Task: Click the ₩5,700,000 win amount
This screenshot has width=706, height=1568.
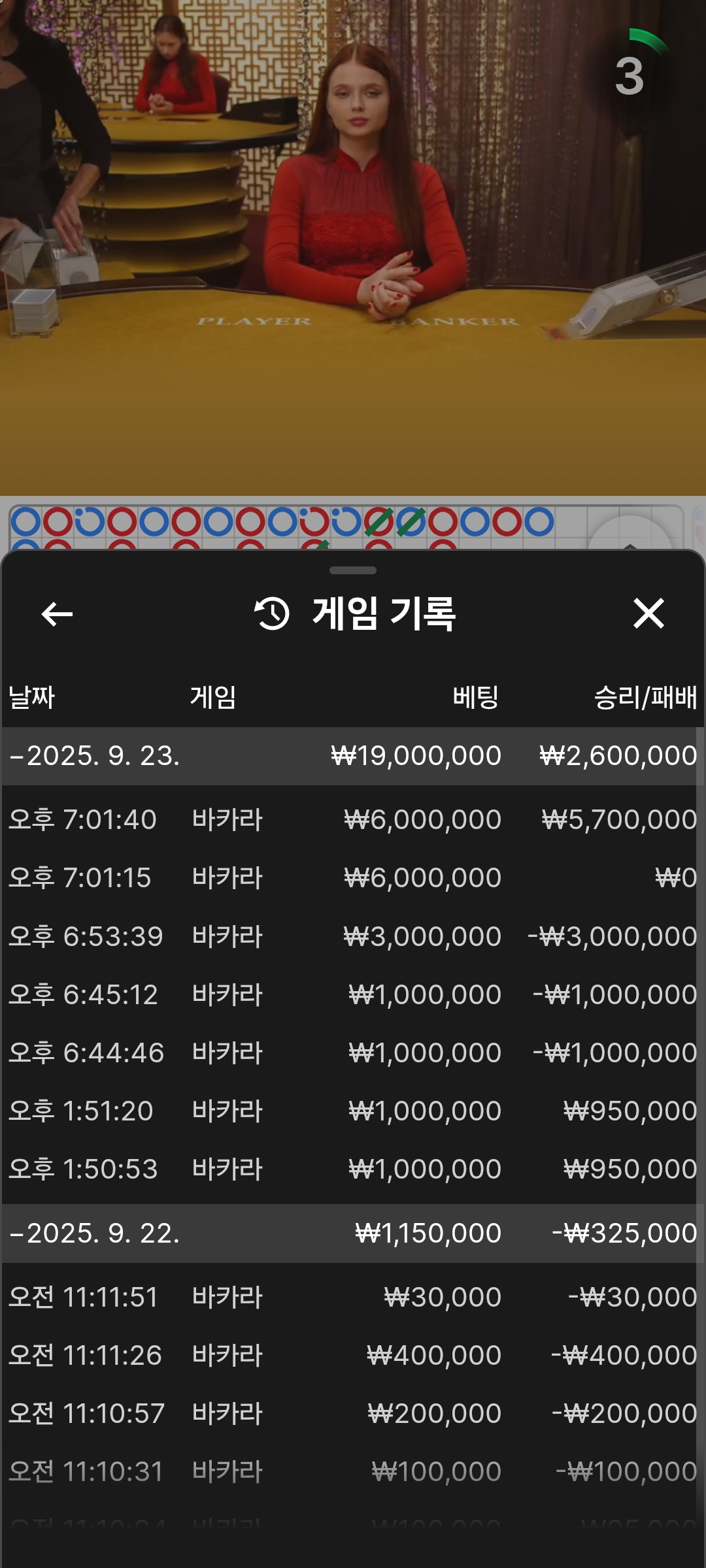Action: 619,819
